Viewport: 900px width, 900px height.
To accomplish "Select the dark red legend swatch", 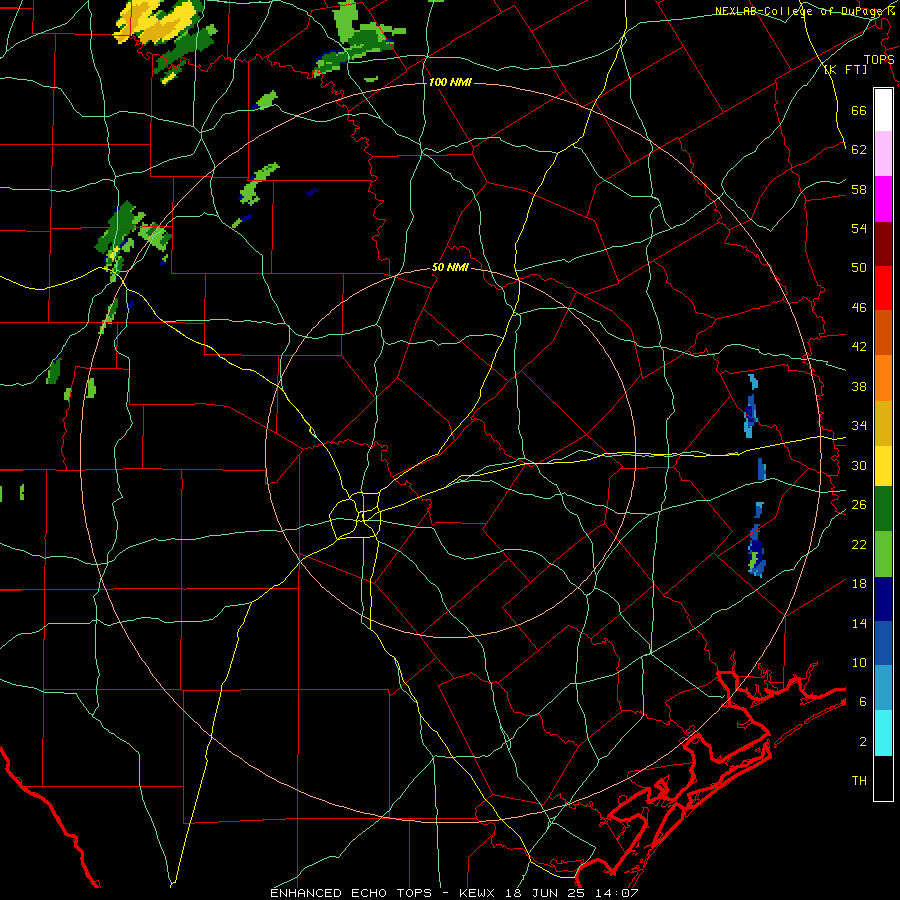I will tap(883, 244).
